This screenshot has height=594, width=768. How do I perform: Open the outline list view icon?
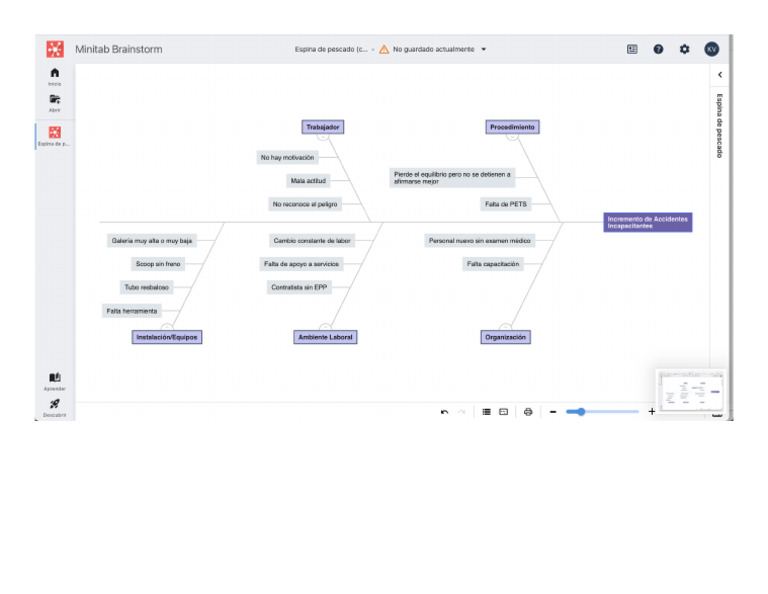pyautogui.click(x=486, y=412)
